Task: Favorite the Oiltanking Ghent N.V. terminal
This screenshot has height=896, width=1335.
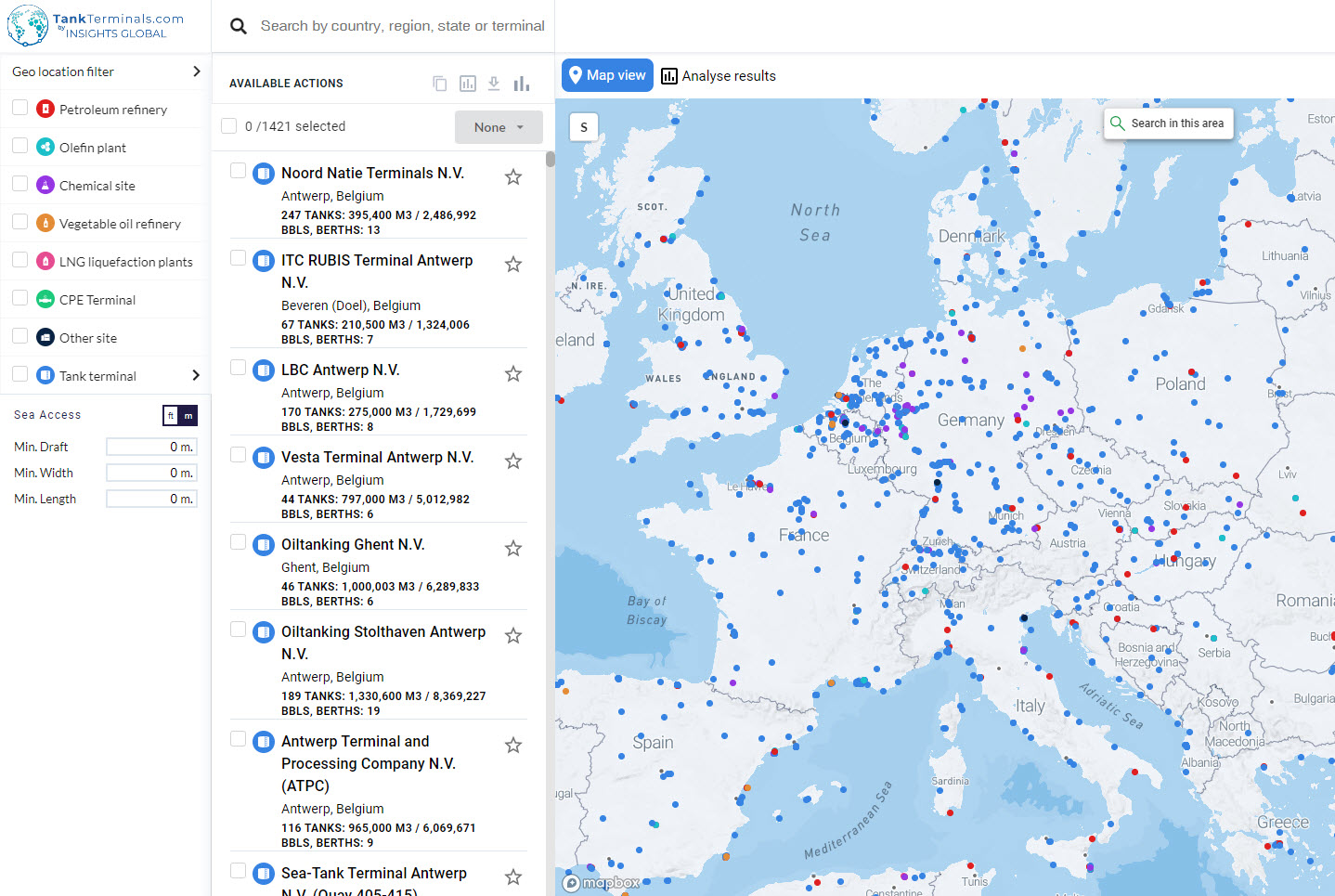Action: point(513,548)
